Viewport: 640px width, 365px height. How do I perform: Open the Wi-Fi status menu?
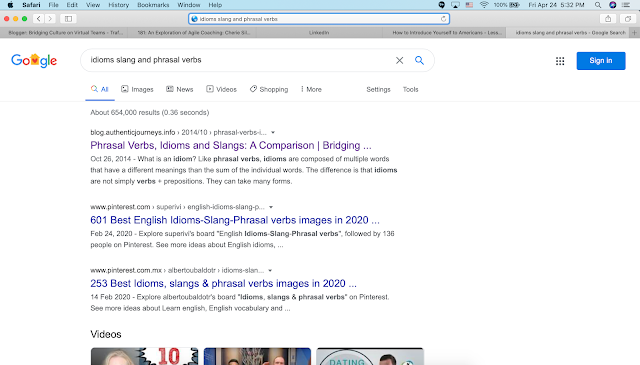click(484, 5)
